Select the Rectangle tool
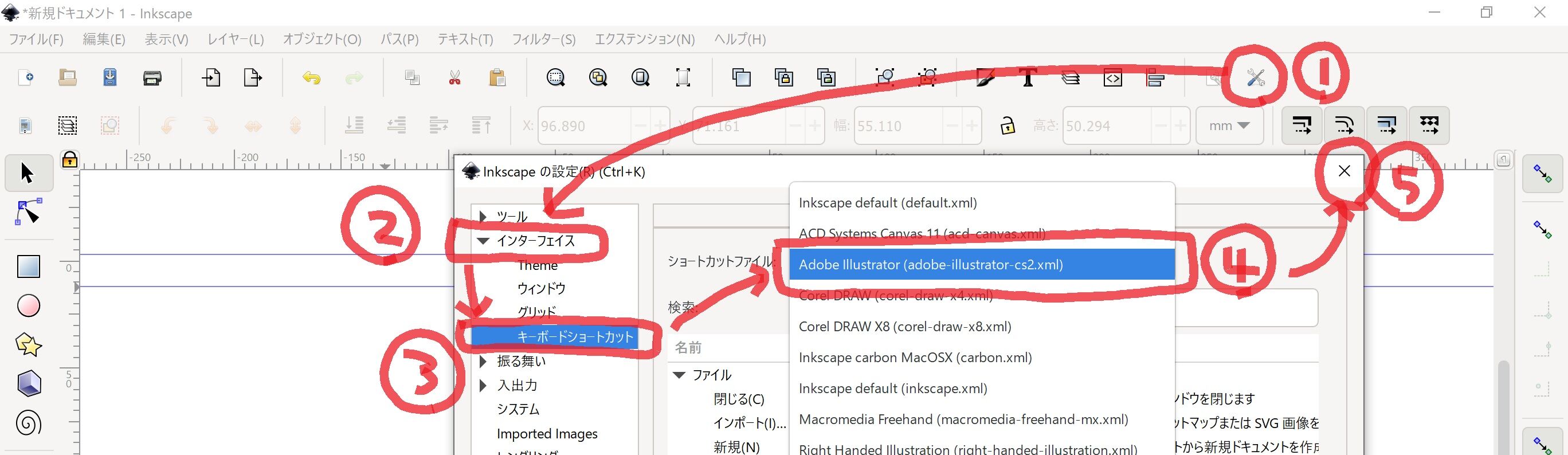 pyautogui.click(x=28, y=266)
